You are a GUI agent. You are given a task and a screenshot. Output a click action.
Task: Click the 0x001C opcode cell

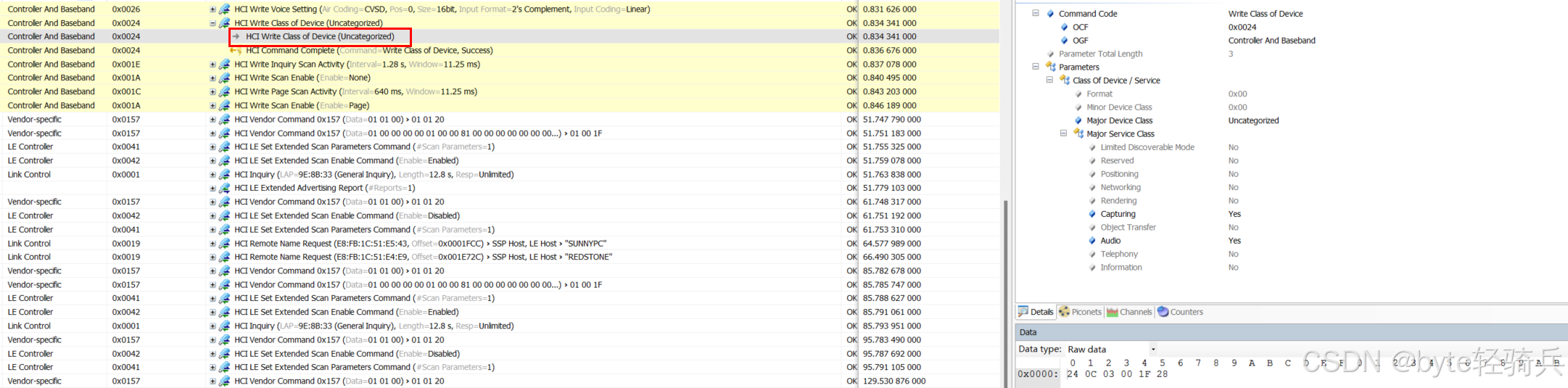[126, 92]
